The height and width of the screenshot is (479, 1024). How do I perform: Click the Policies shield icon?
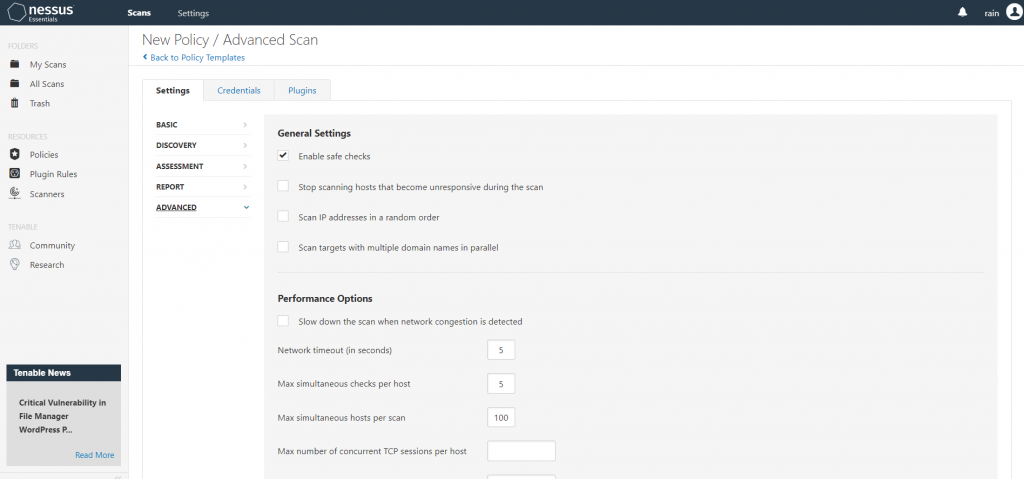[x=14, y=154]
